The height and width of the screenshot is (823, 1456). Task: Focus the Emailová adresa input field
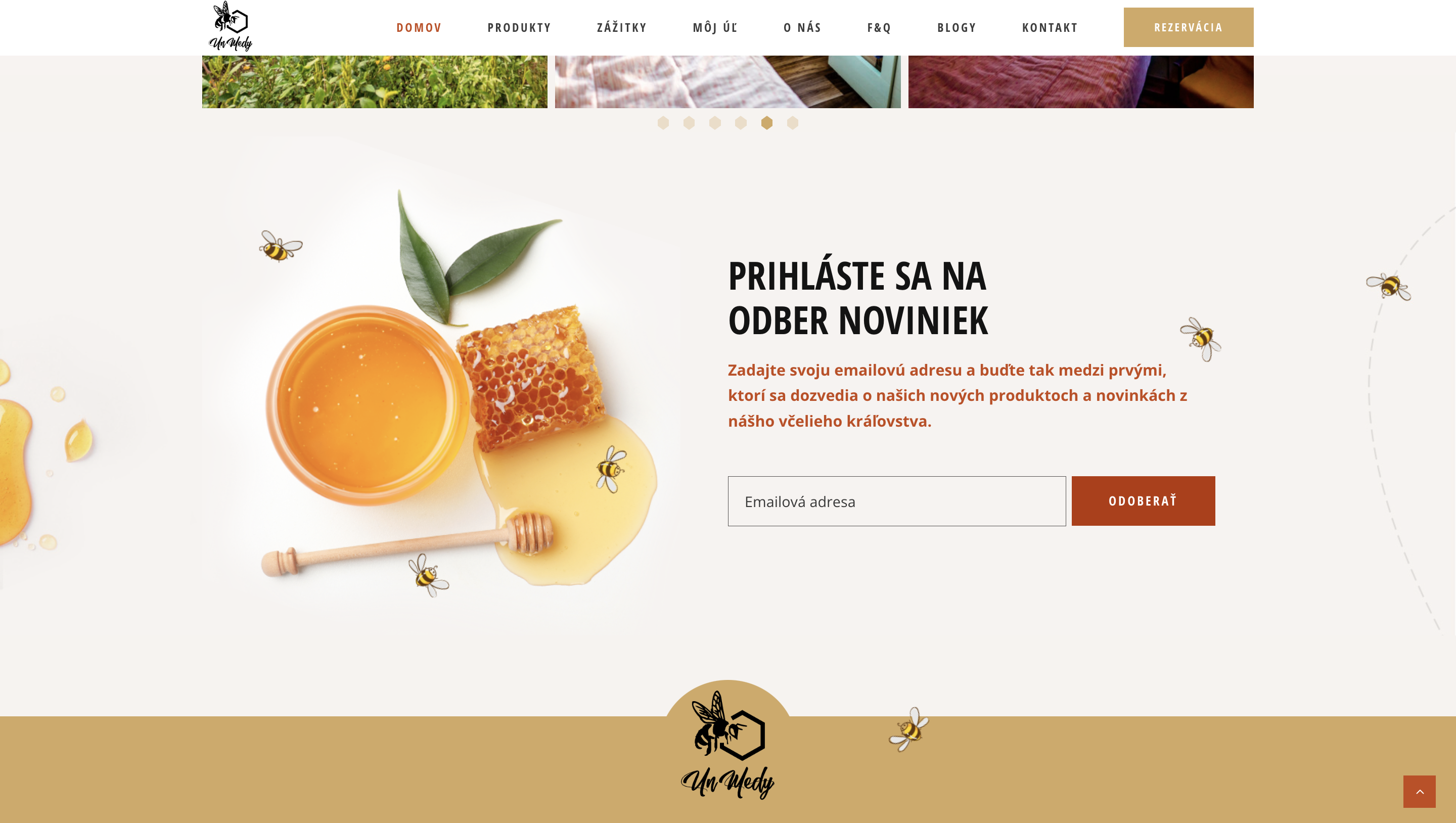[x=896, y=501]
